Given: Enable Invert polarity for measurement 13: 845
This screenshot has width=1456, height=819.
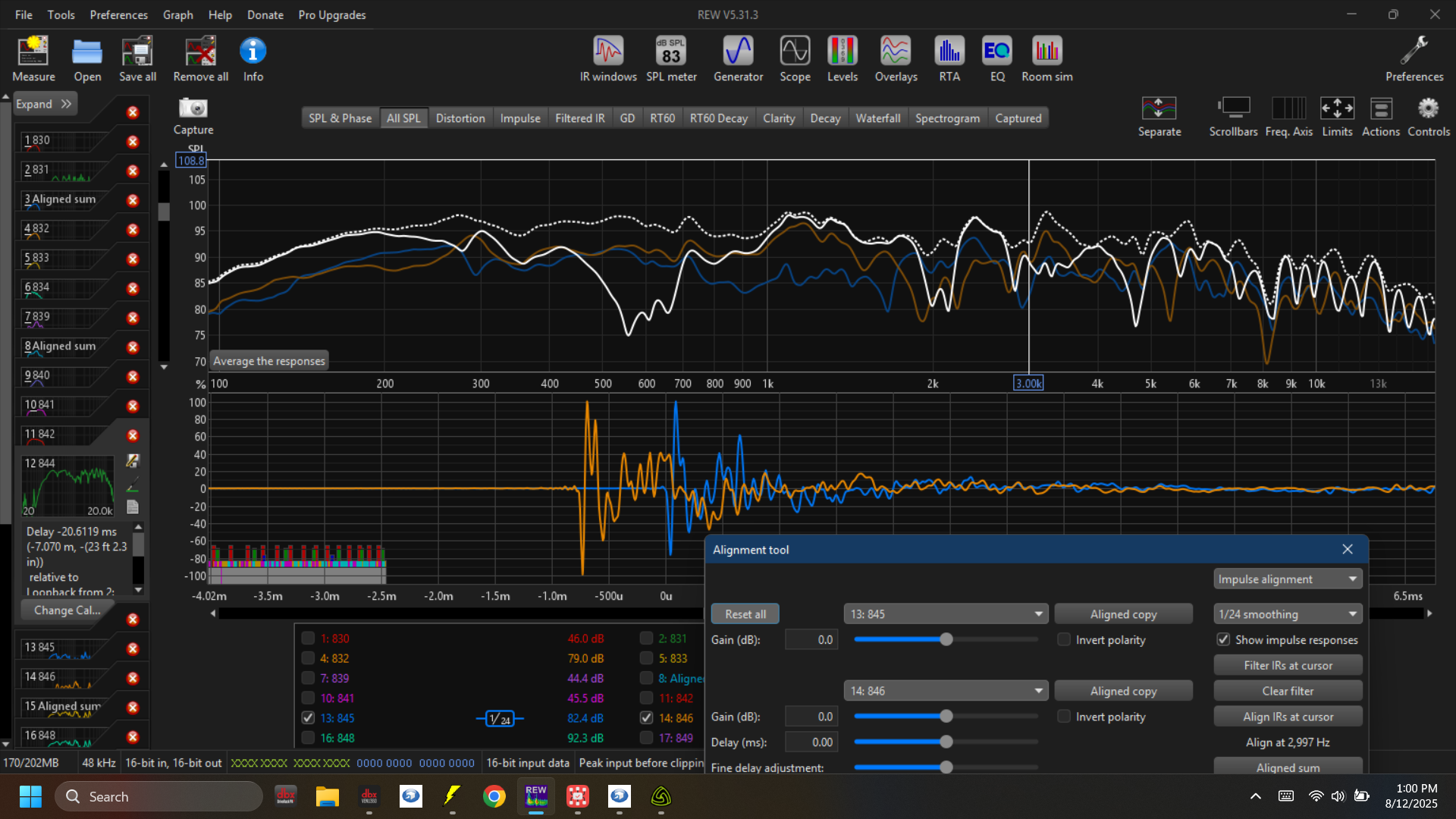Looking at the screenshot, I should click(1064, 639).
